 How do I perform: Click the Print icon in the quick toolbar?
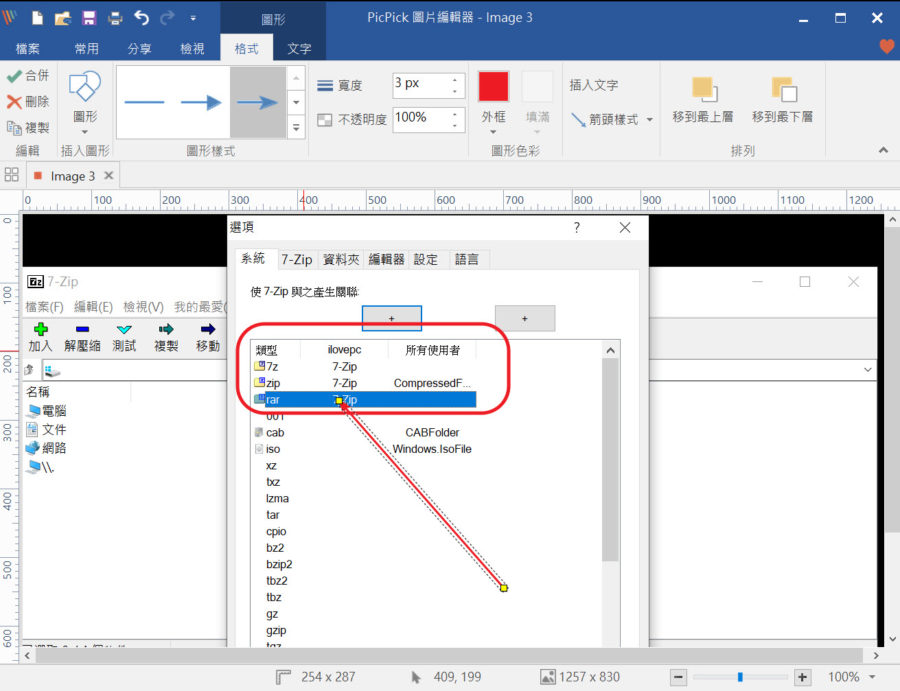pyautogui.click(x=115, y=18)
